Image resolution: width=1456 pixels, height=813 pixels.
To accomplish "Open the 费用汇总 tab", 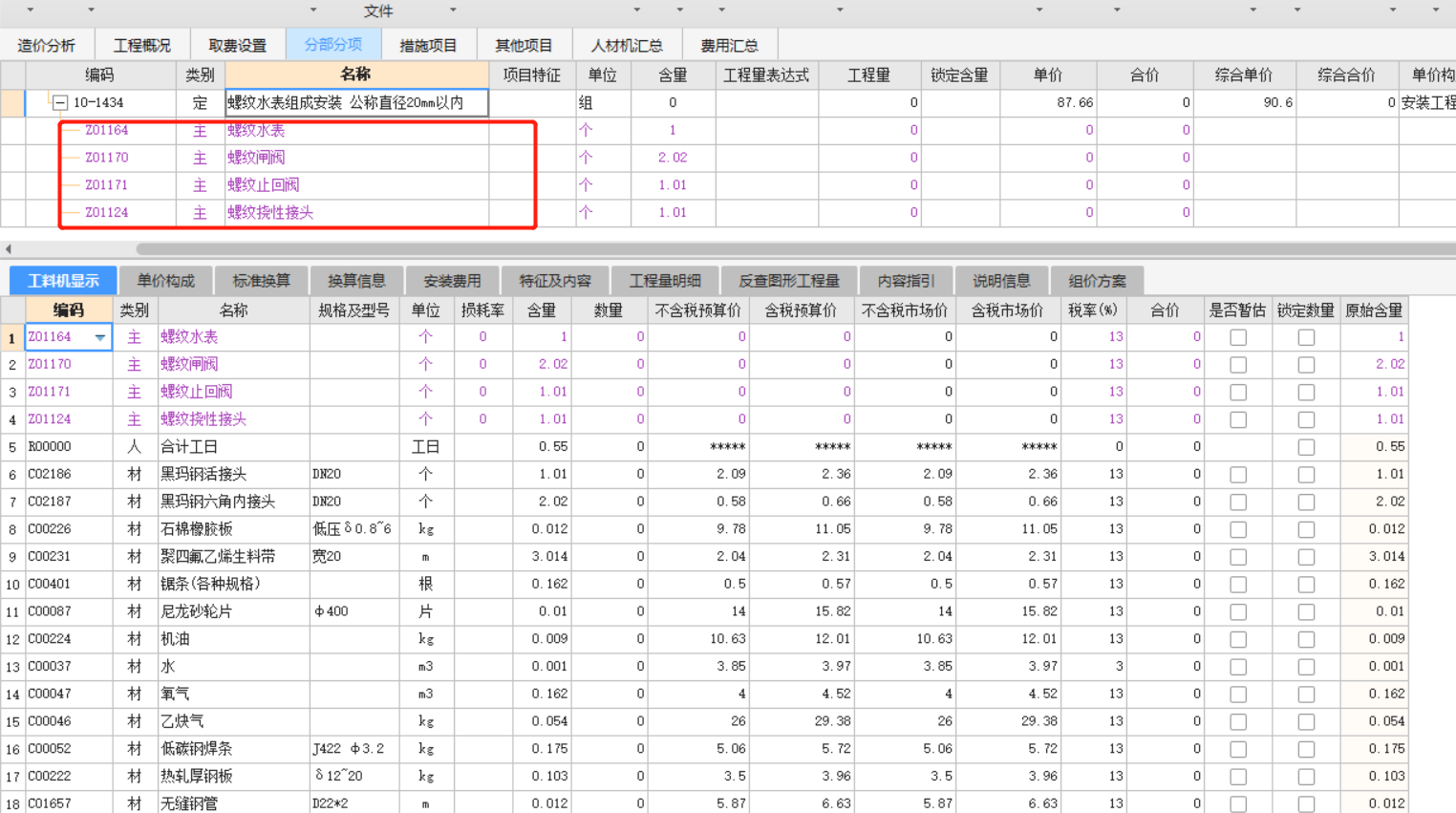I will click(729, 45).
